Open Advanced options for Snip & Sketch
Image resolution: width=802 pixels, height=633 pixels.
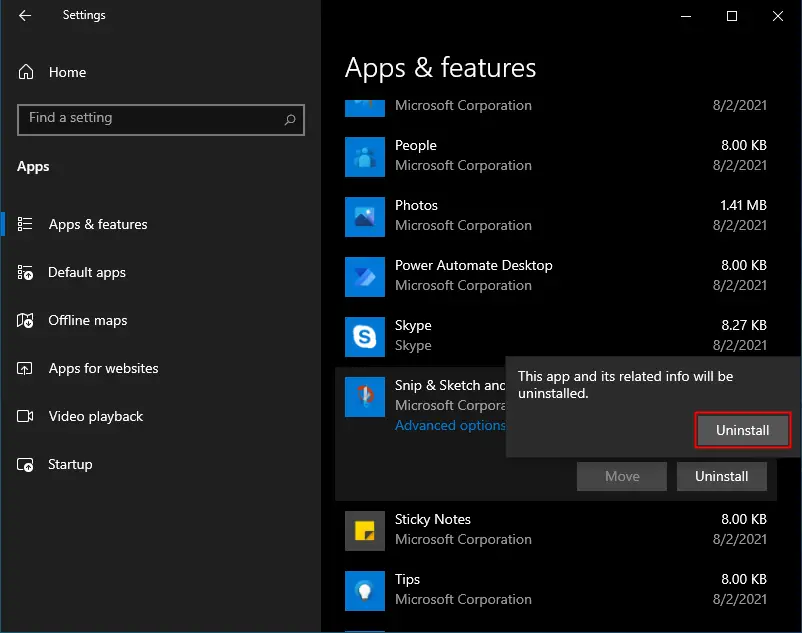450,425
